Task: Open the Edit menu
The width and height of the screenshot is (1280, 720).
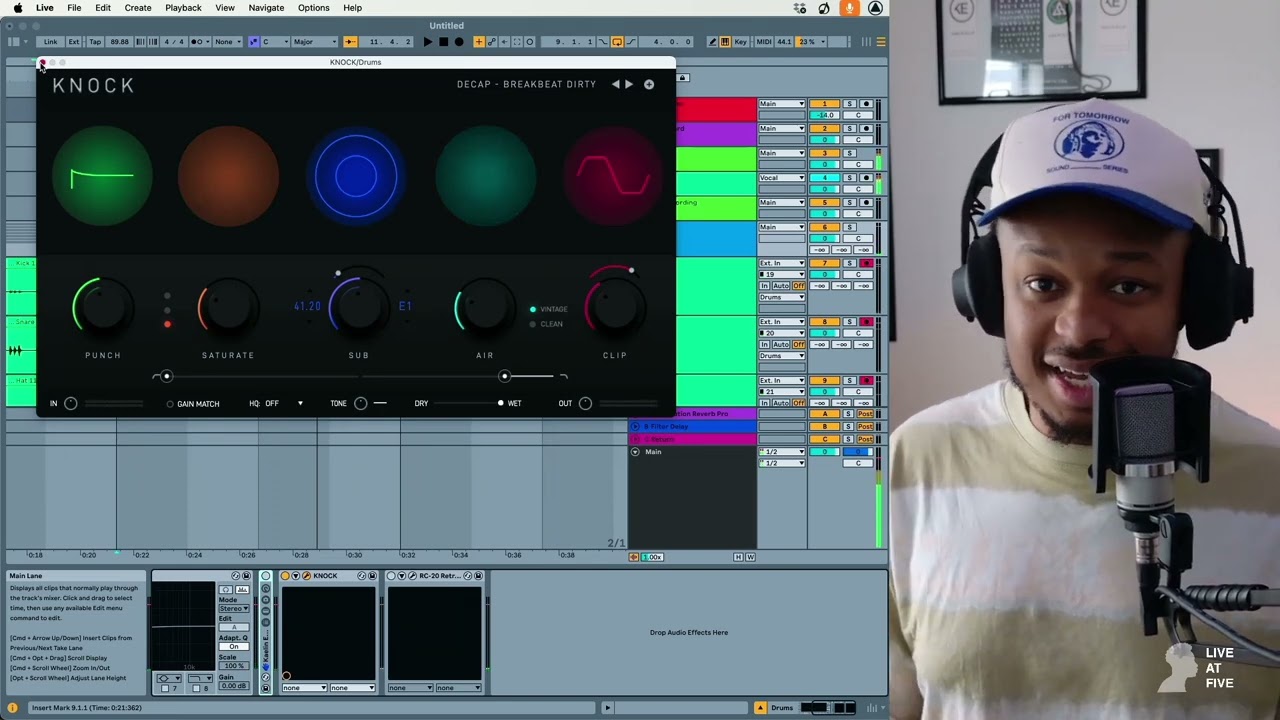Action: 103,8
